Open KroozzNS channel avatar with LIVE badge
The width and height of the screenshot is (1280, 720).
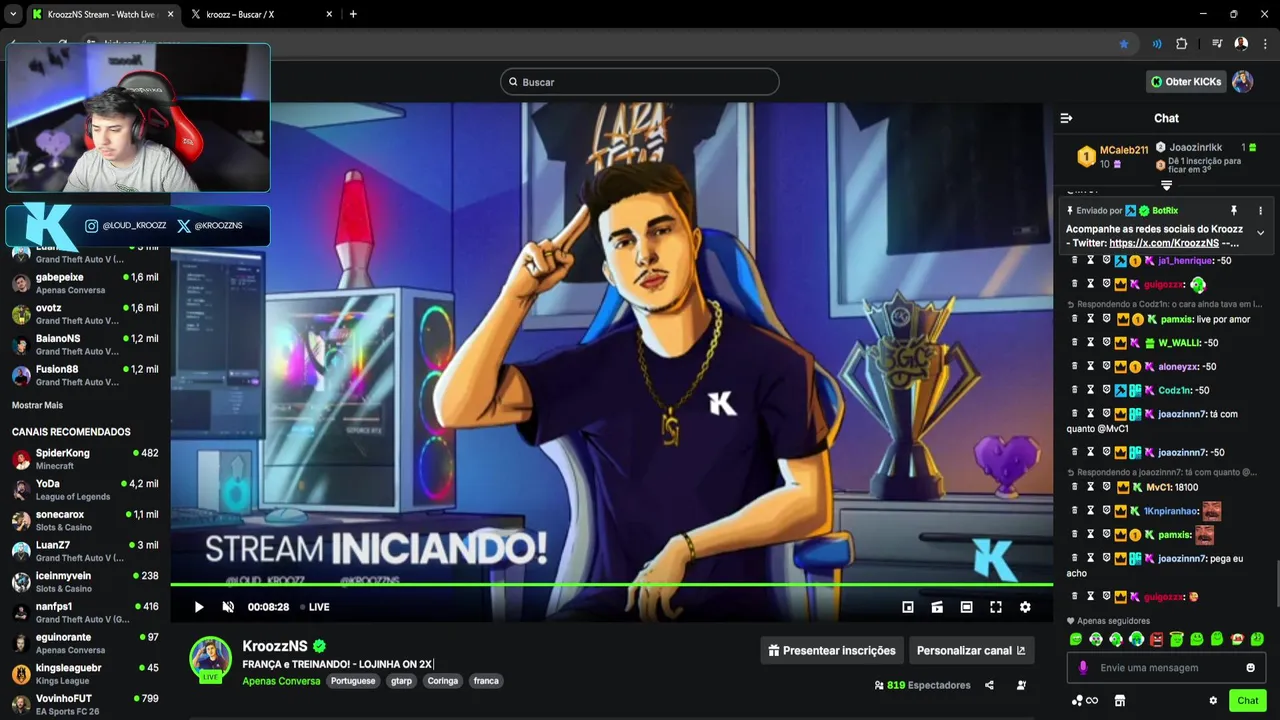pos(211,659)
